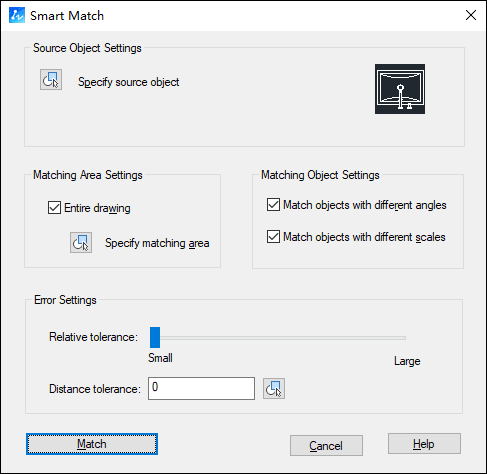Viewport: 487px width, 474px height.
Task: Click the "Specify matching area" text label
Action: pyautogui.click(x=157, y=243)
